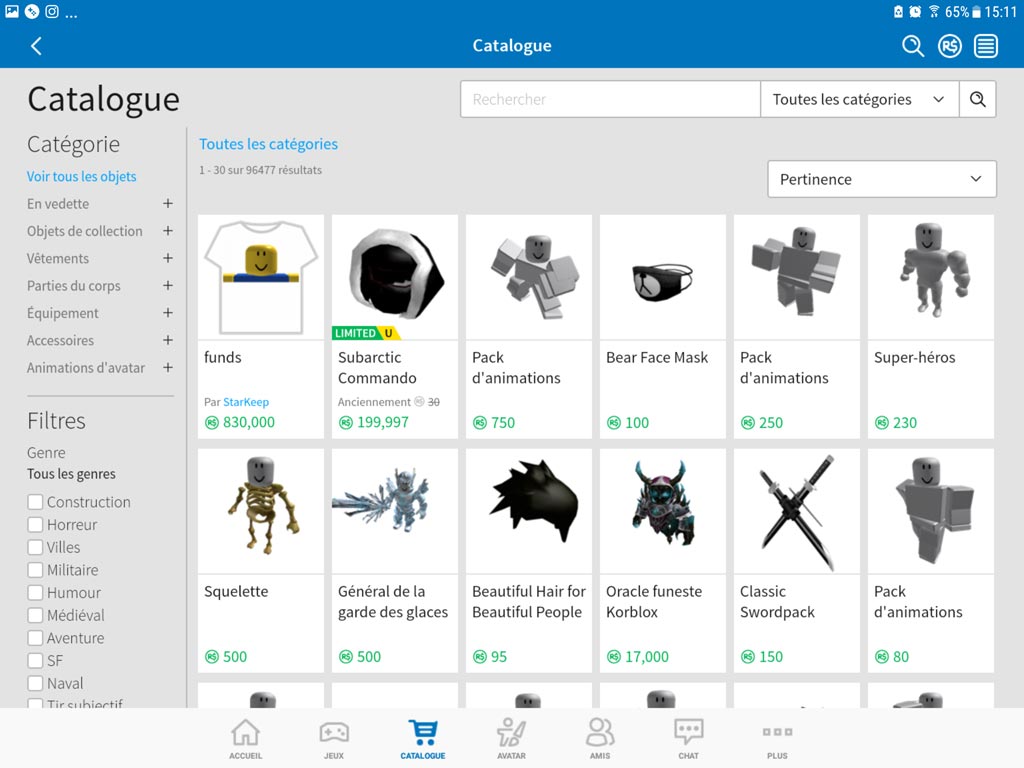
Task: Tap the alarm icon in status bar
Action: point(916,11)
